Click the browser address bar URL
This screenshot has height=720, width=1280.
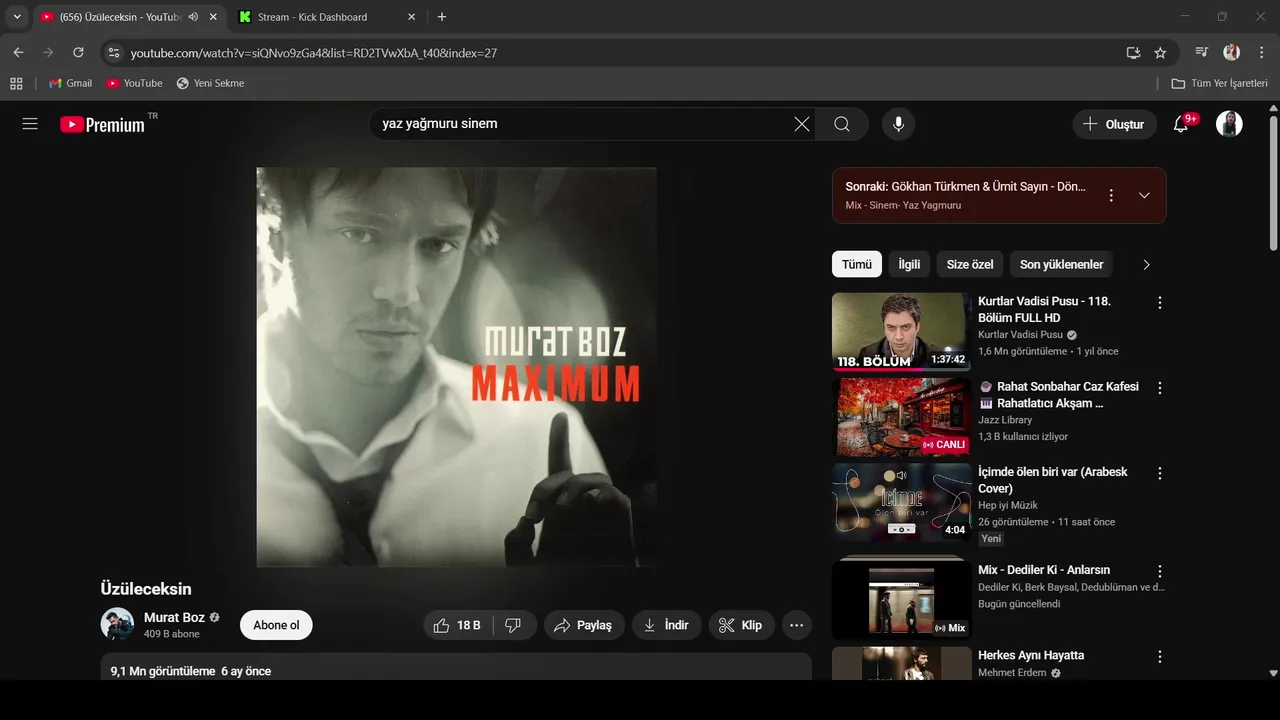click(314, 53)
